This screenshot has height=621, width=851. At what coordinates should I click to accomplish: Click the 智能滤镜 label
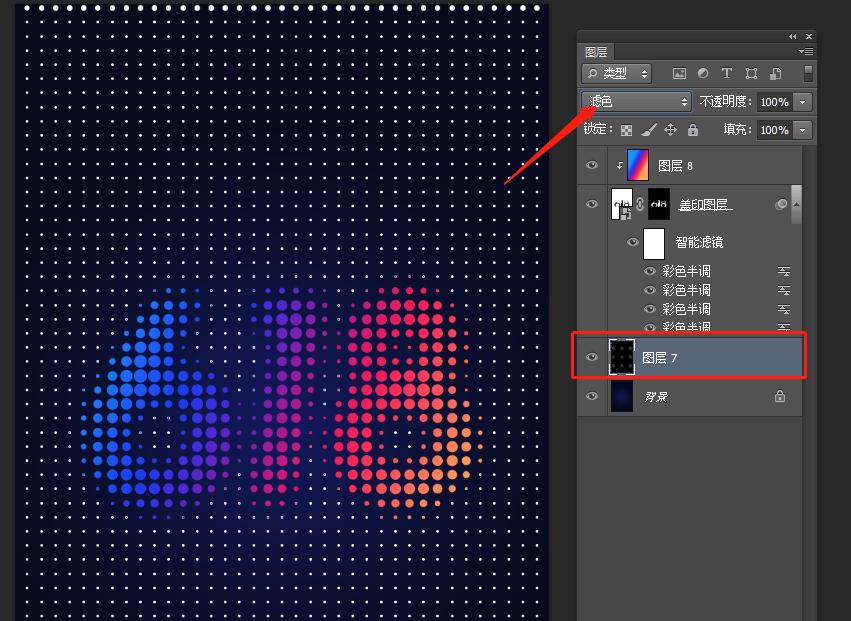tap(699, 242)
